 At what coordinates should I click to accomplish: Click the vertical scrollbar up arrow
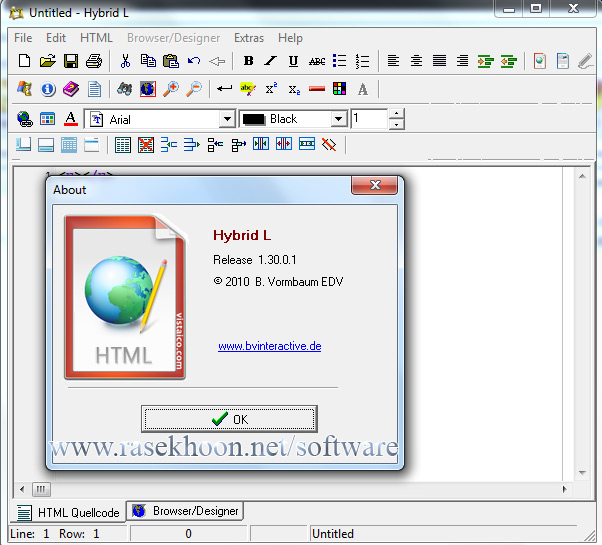click(x=582, y=176)
